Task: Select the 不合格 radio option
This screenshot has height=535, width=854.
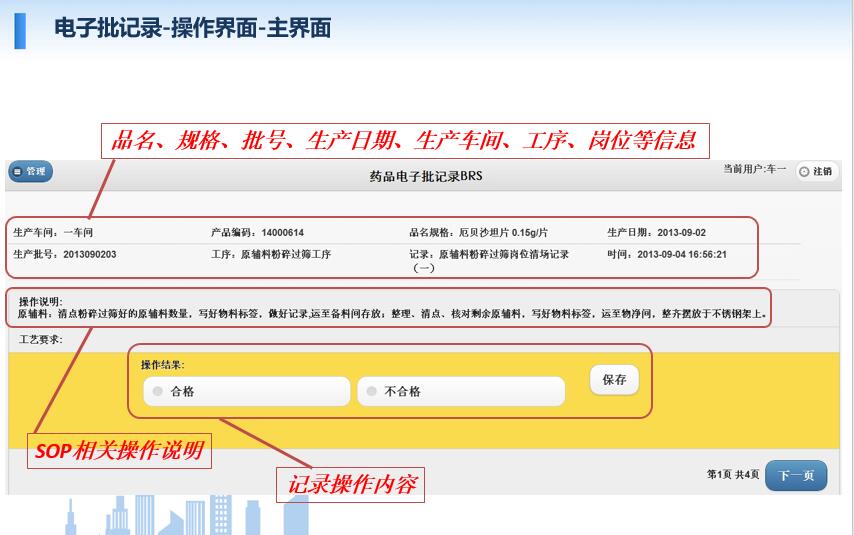Action: tap(371, 392)
